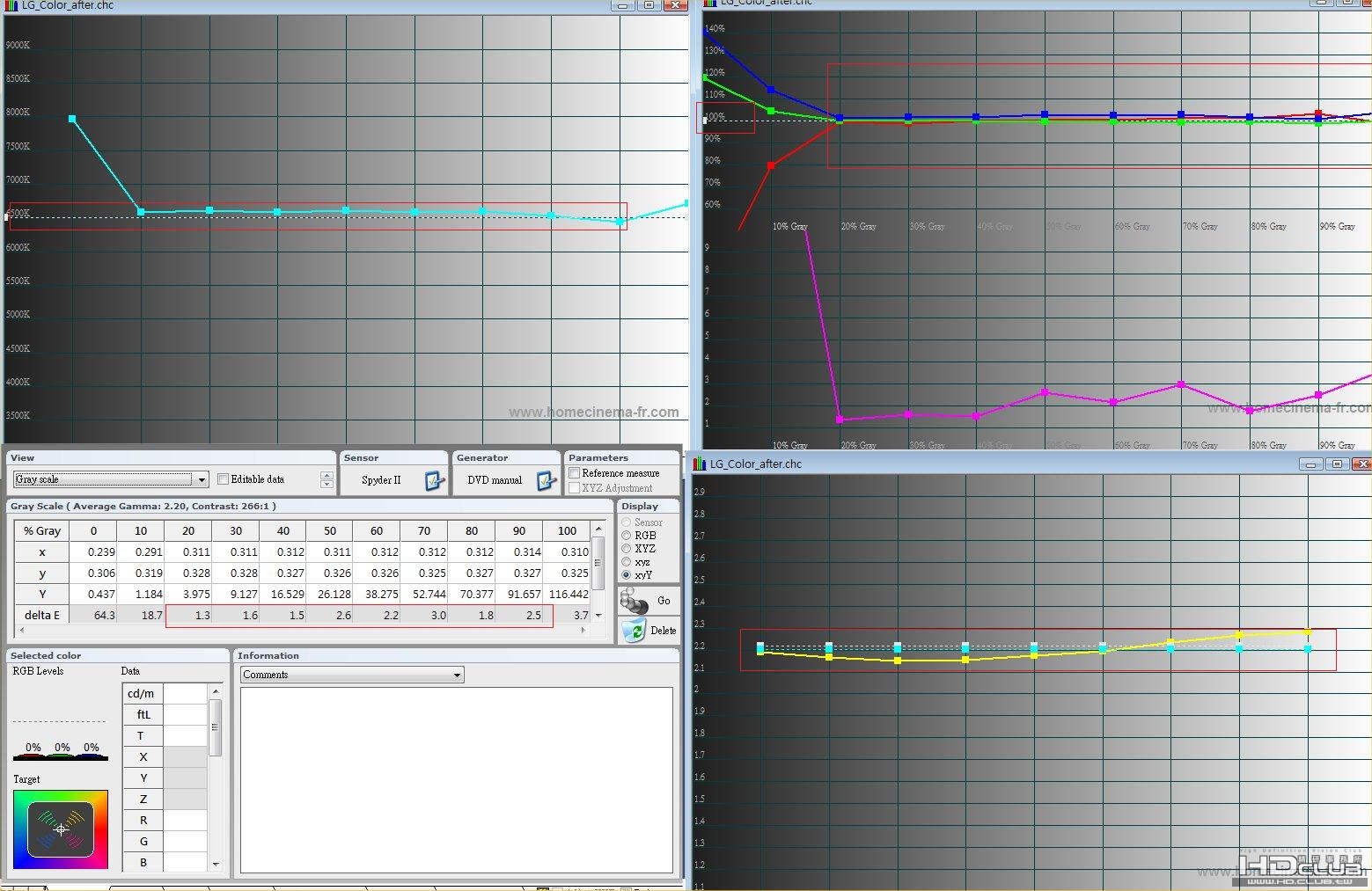1372x891 pixels.
Task: Click the Delete recycle-bin button
Action: (x=648, y=631)
